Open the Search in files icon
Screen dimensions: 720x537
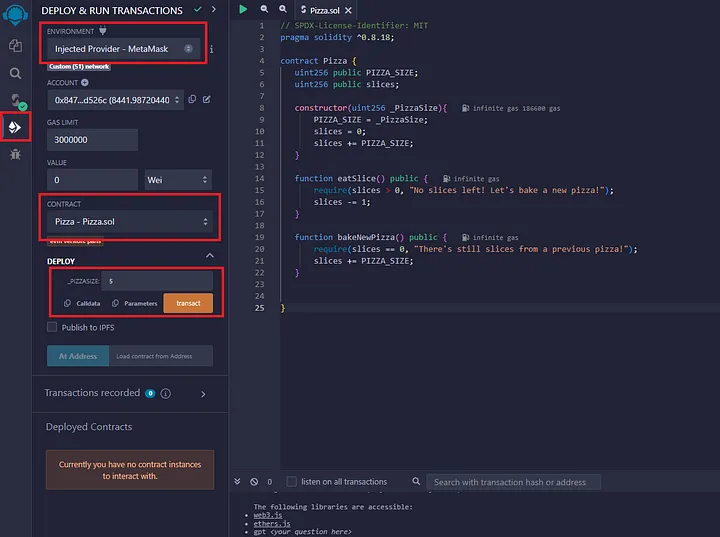tap(15, 73)
